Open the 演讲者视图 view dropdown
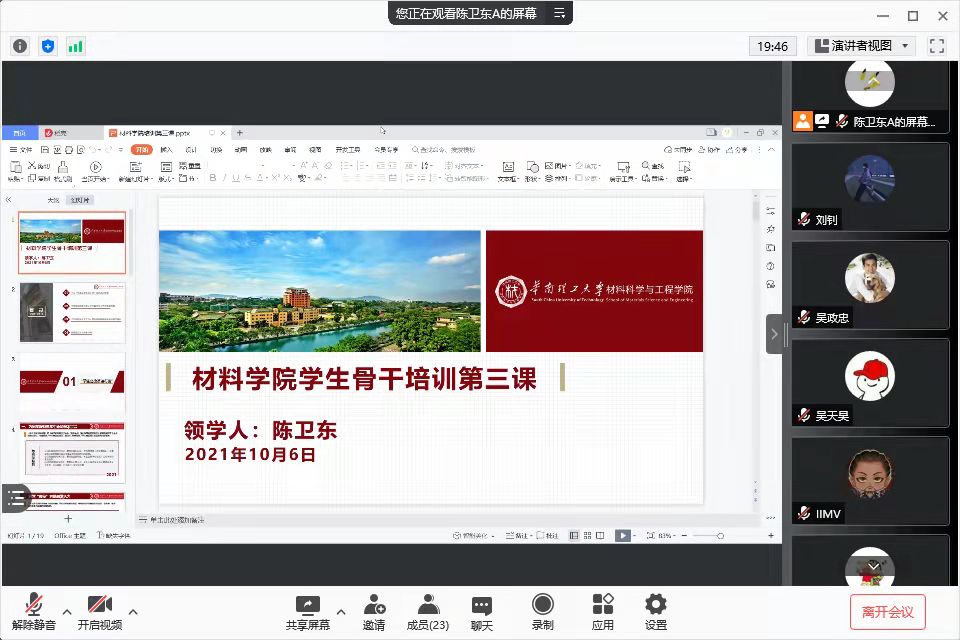This screenshot has height=640, width=960. pos(861,46)
